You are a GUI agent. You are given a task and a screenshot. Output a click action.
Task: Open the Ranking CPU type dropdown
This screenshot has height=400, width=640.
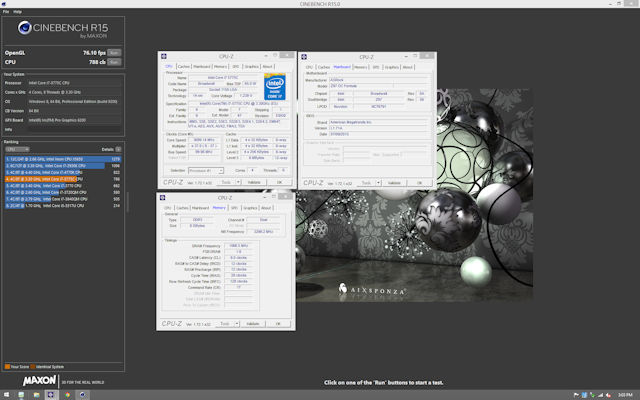tap(17, 149)
